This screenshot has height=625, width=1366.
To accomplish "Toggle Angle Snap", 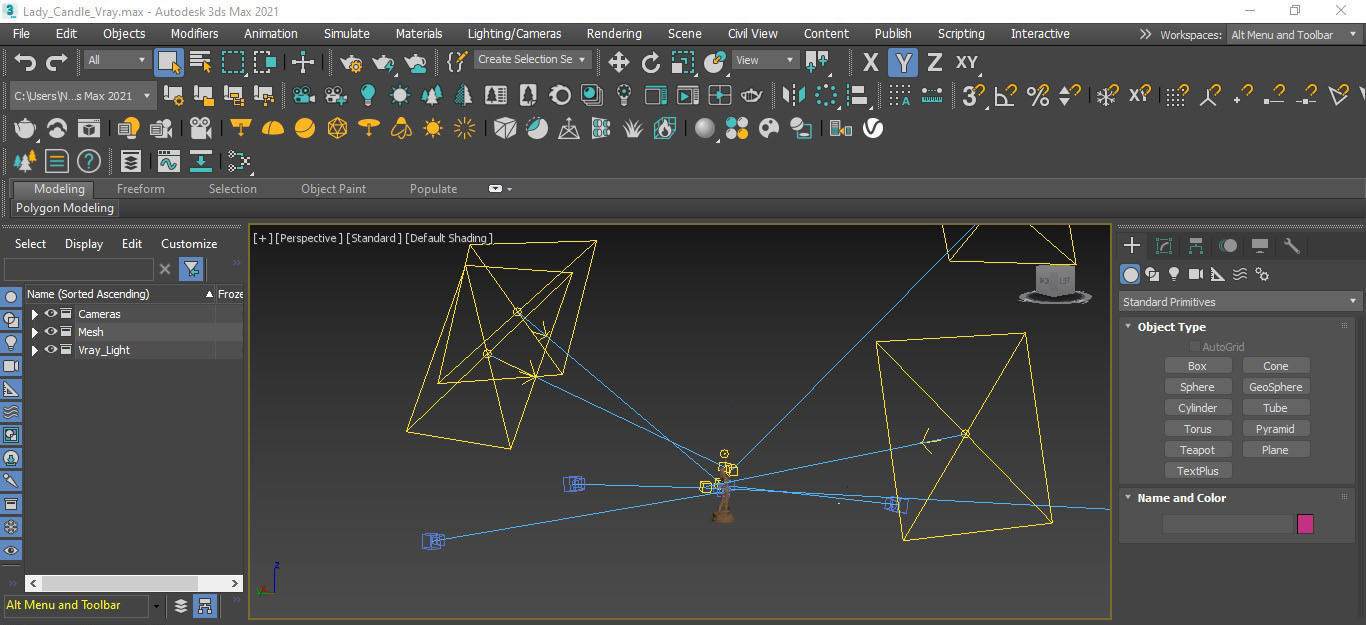I will [x=1005, y=96].
